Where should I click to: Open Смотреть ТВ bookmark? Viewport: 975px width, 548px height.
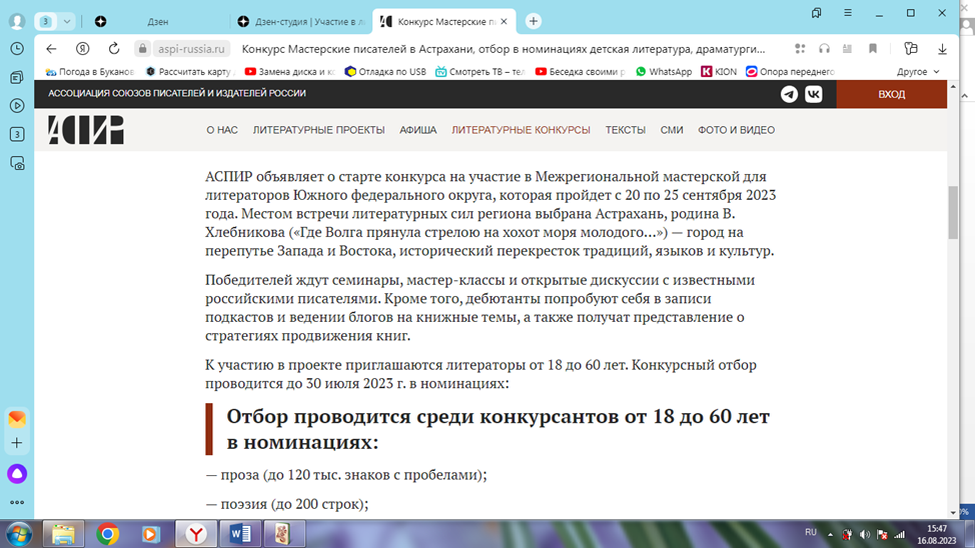coord(480,72)
